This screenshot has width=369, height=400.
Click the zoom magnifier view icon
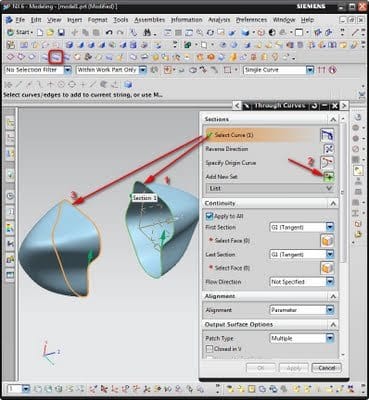click(x=199, y=32)
